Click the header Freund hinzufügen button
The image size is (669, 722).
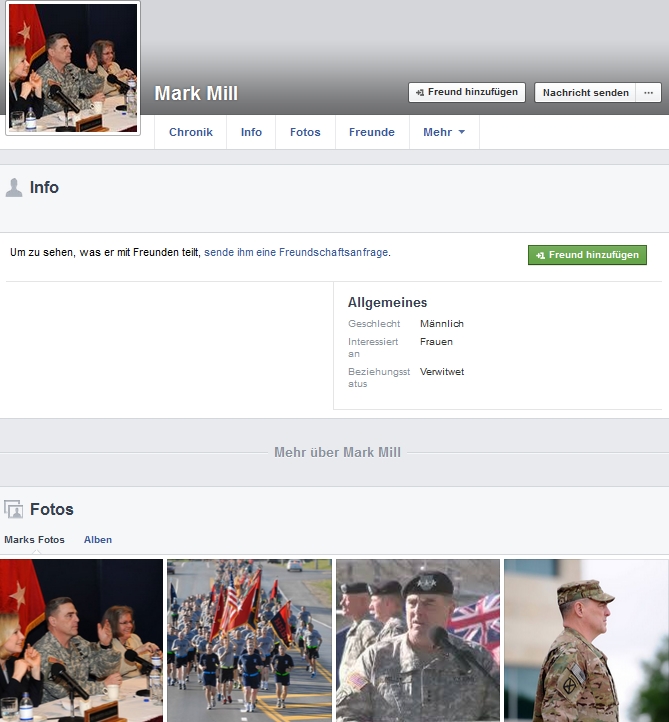pyautogui.click(x=466, y=92)
